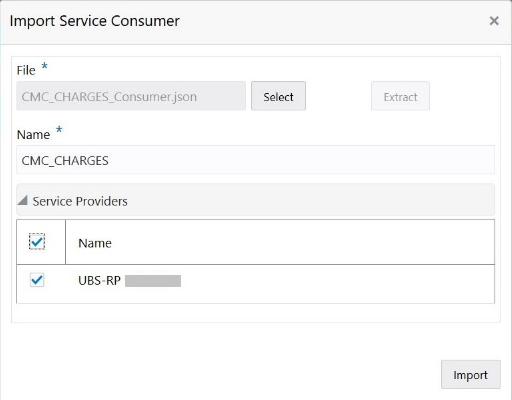
Task: Click the CMC_CHARGES_Consumer.json file field
Action: (x=131, y=96)
